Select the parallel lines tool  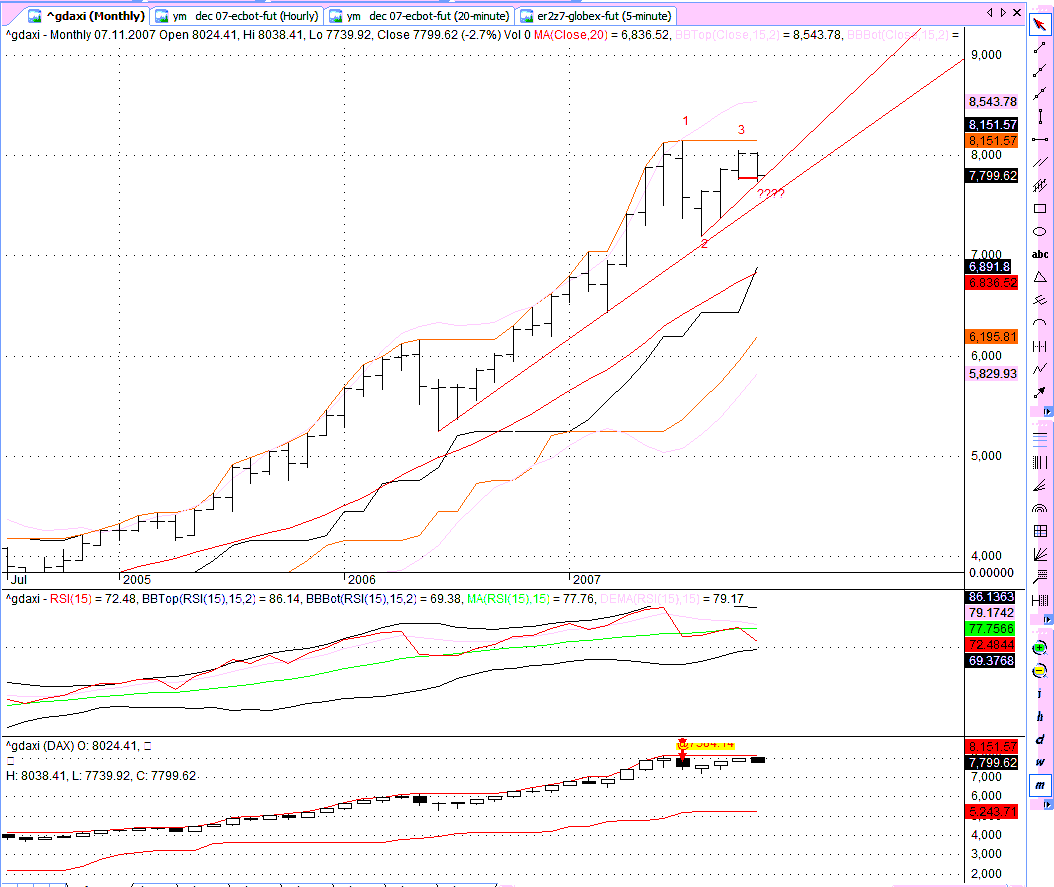coord(1040,162)
